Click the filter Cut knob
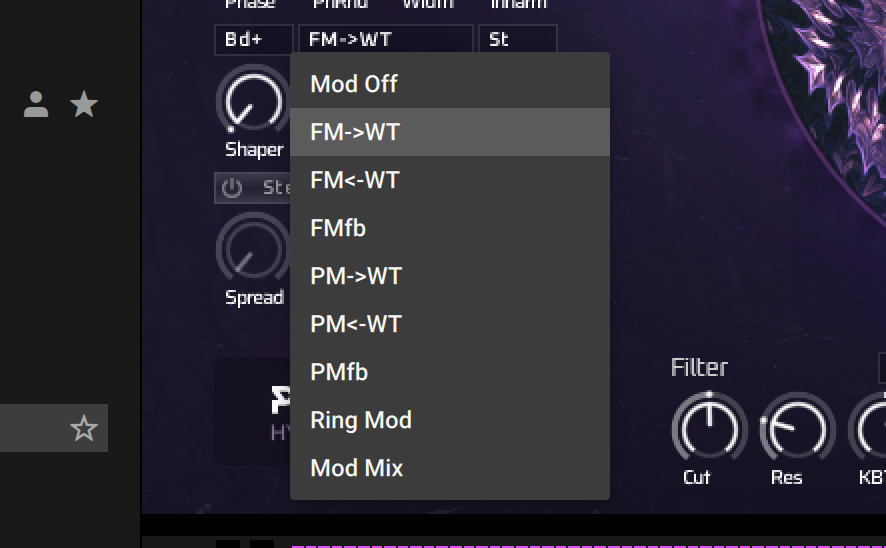 [x=709, y=428]
